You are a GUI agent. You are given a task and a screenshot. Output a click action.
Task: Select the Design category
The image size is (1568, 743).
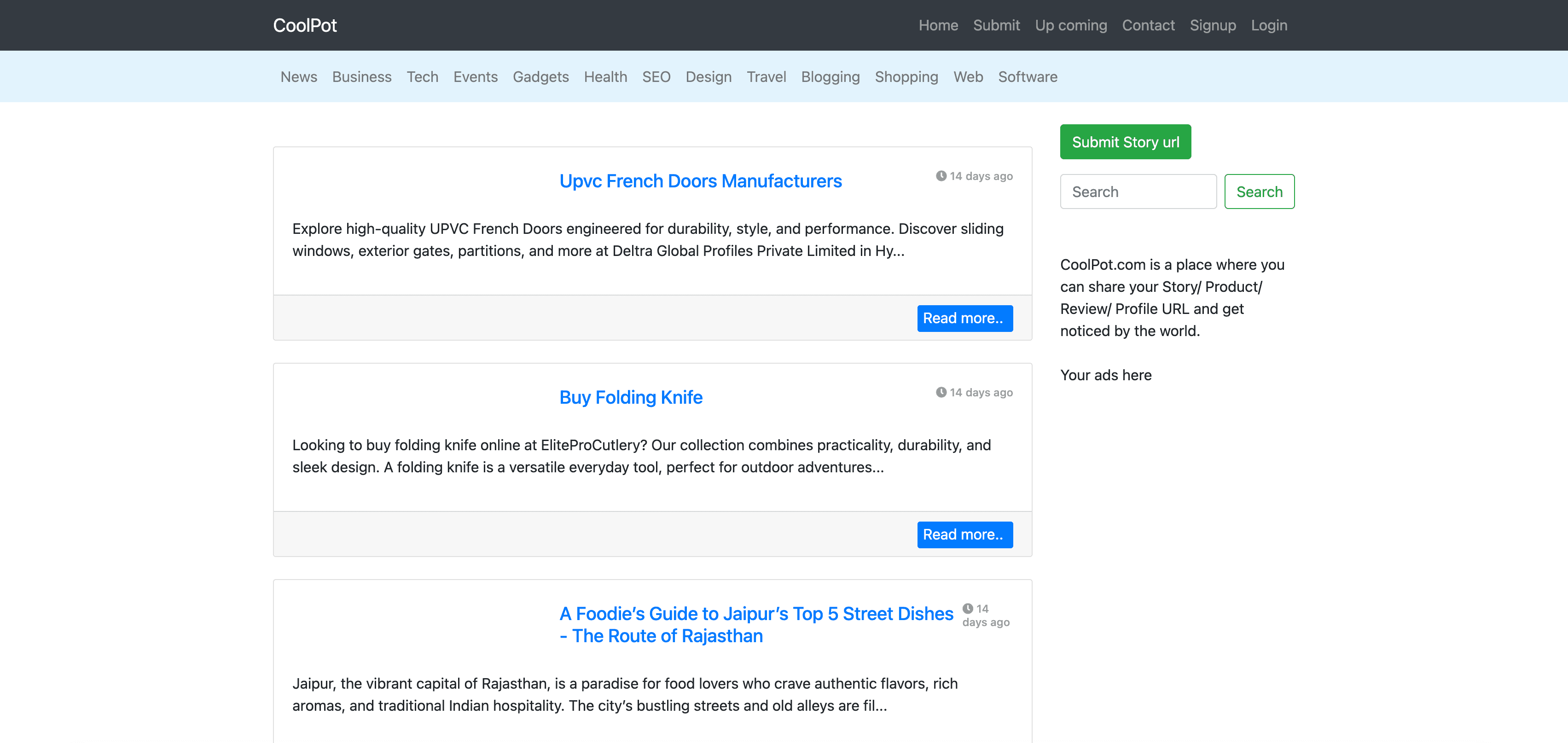(709, 77)
